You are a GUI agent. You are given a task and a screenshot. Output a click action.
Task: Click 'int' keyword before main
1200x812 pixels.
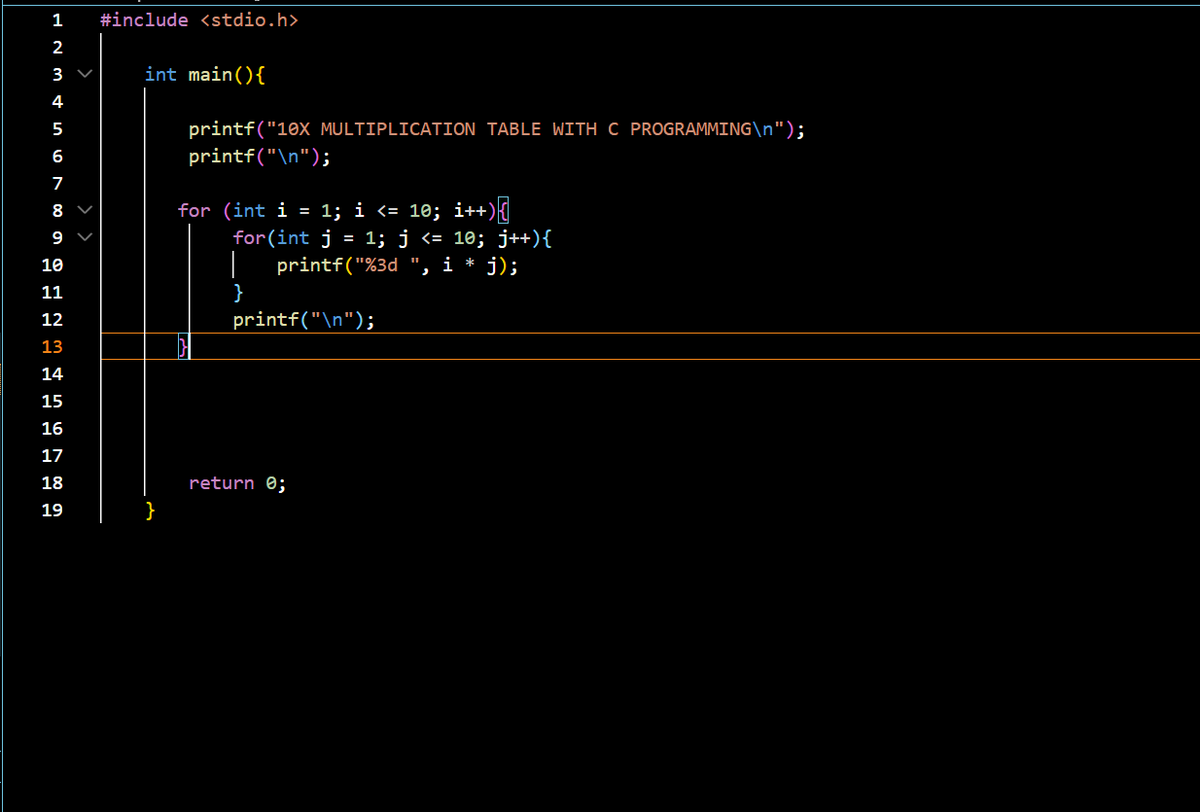(x=161, y=74)
